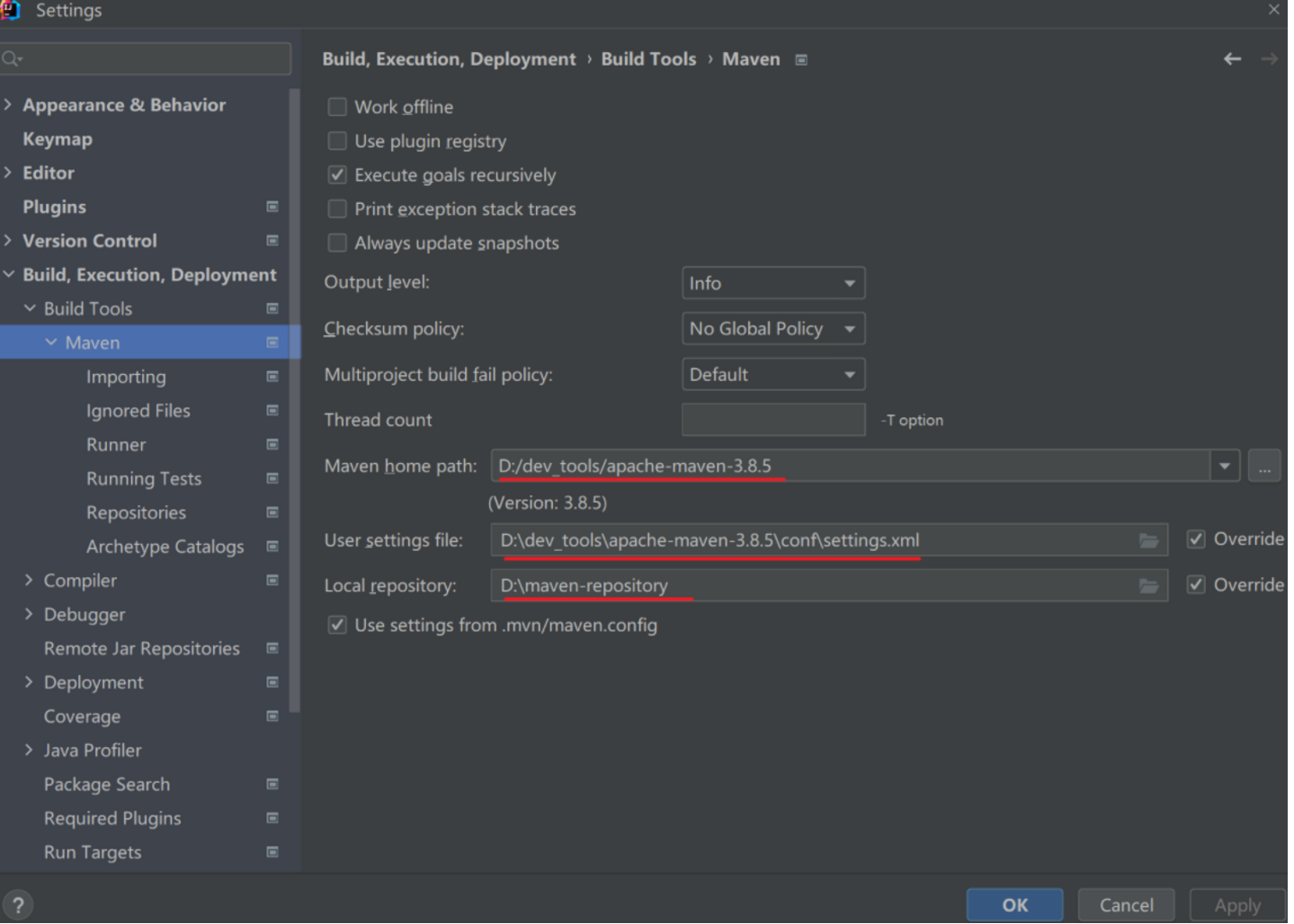Click the OK button

click(x=1014, y=905)
